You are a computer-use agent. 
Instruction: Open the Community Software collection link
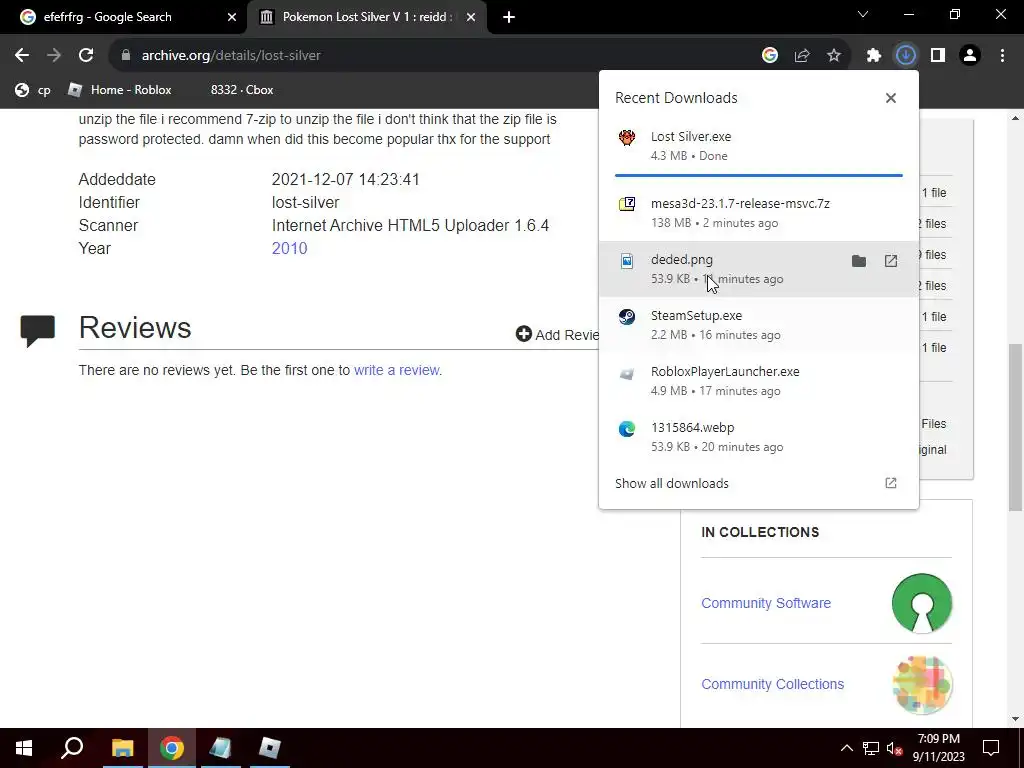765,603
